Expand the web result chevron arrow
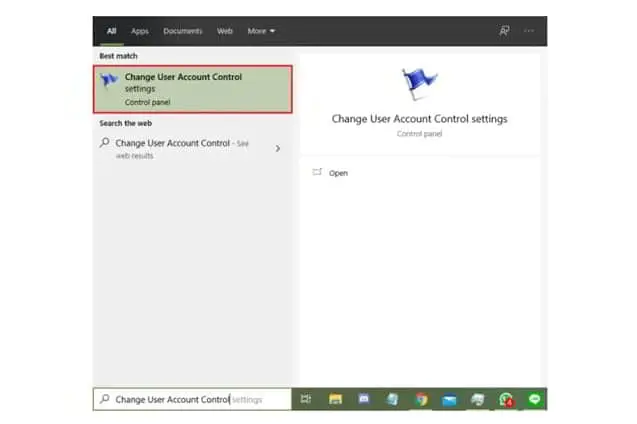Image resolution: width=637 pixels, height=424 pixels. (x=277, y=149)
